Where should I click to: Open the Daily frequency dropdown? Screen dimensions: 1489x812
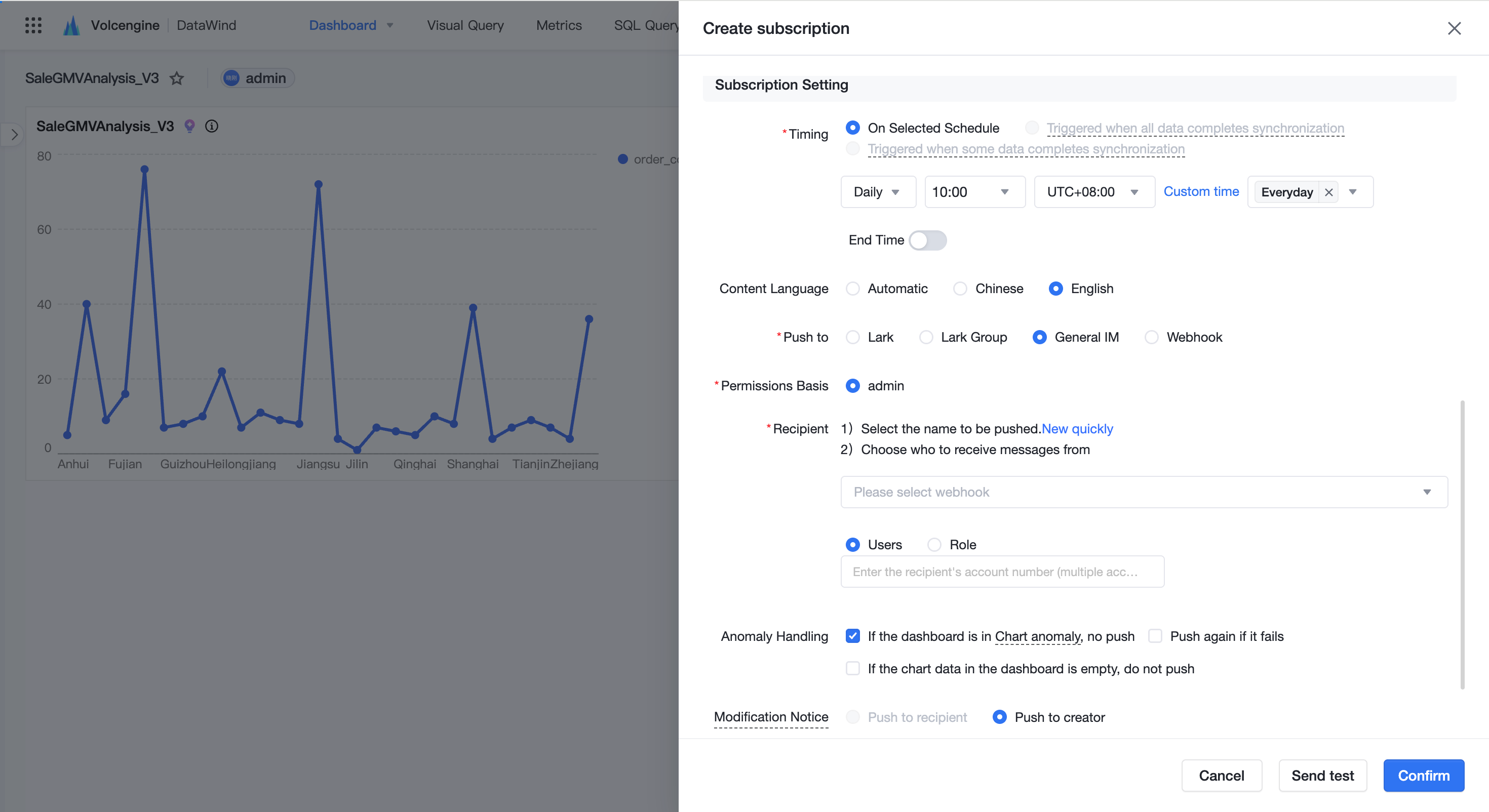click(878, 192)
